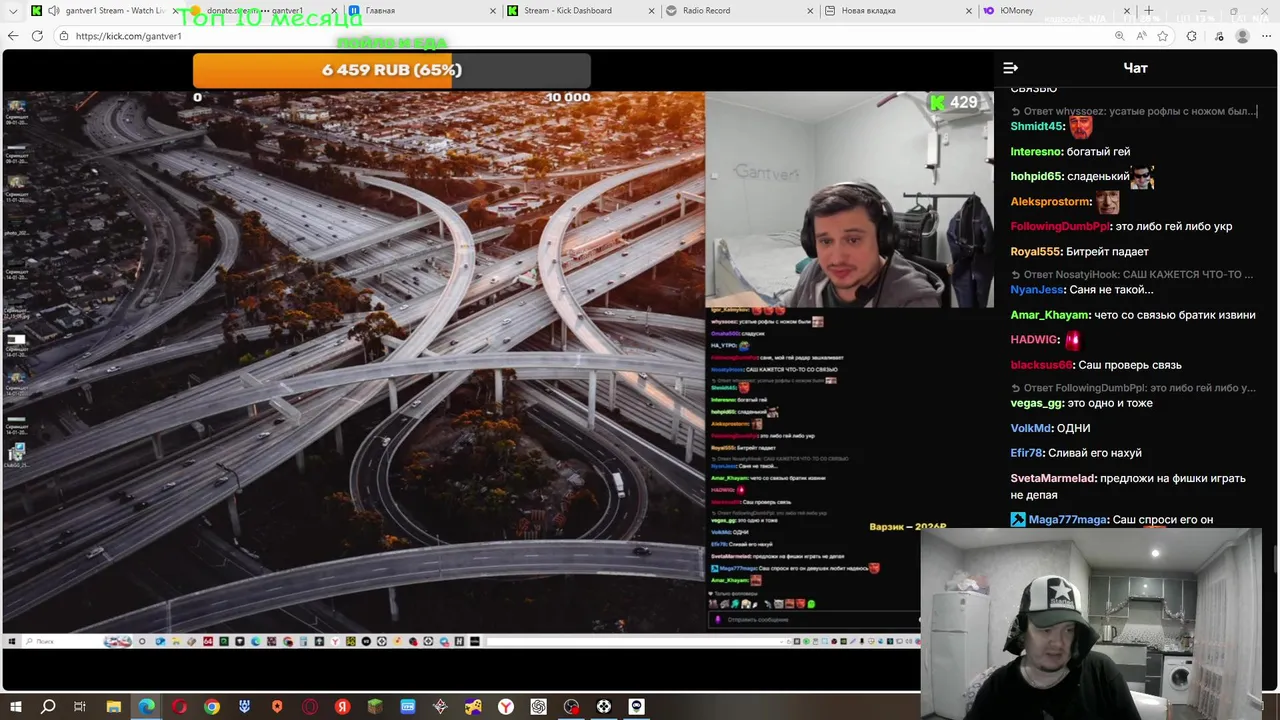Start the Read aloud feature
Image resolution: width=1280 pixels, height=720 pixels.
pyautogui.click(x=1141, y=36)
